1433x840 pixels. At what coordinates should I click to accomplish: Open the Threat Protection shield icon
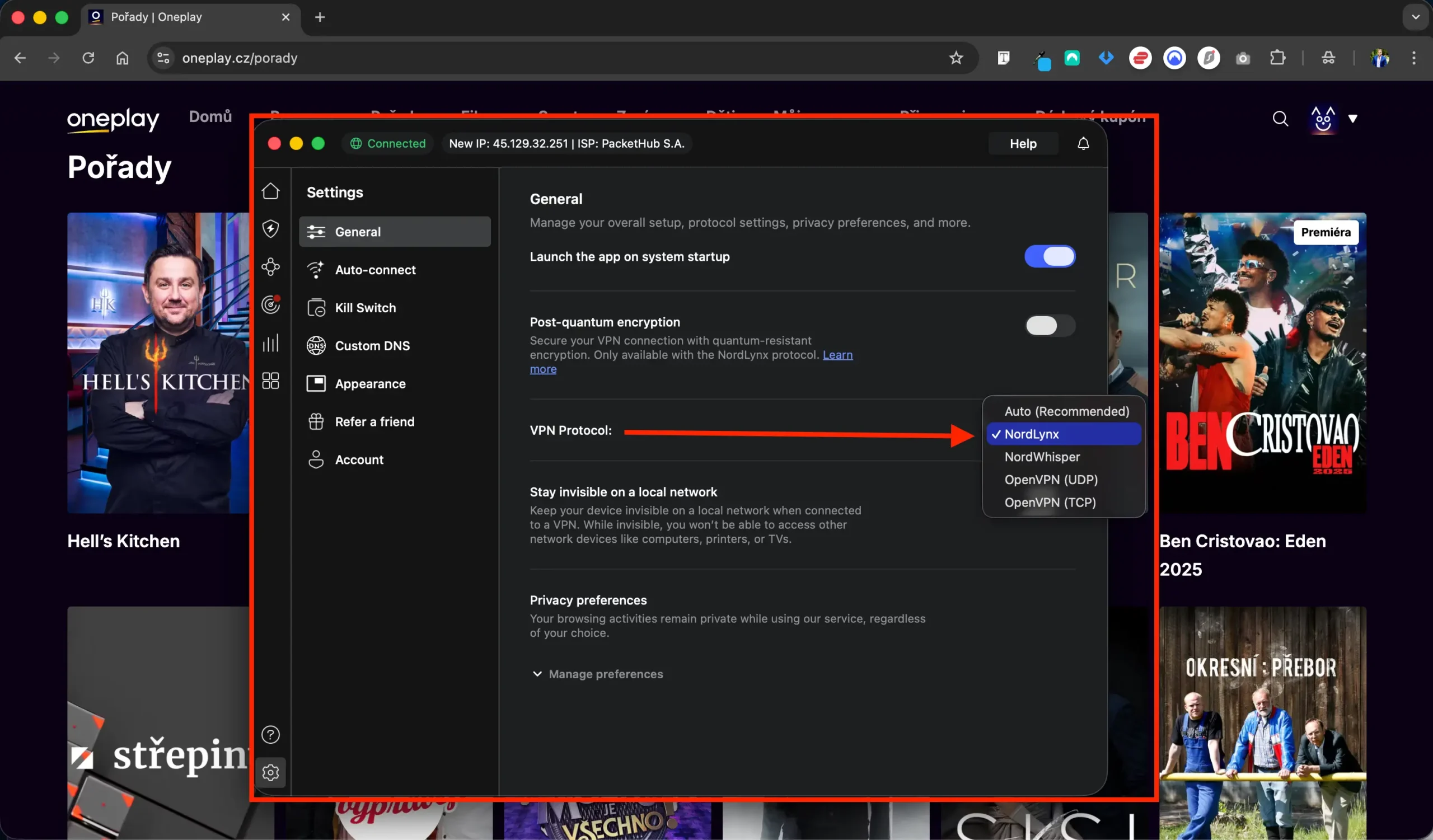point(271,229)
